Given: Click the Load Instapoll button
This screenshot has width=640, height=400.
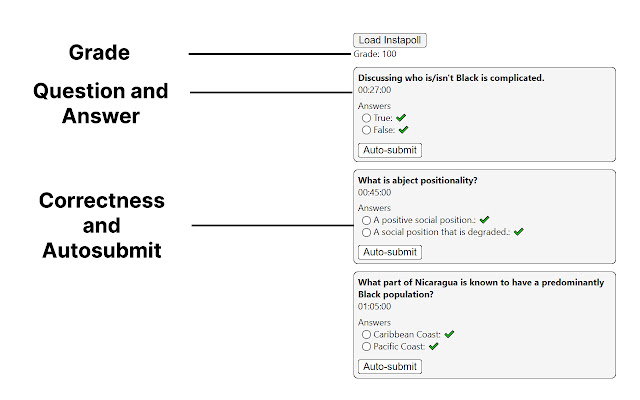Looking at the screenshot, I should coord(390,40).
